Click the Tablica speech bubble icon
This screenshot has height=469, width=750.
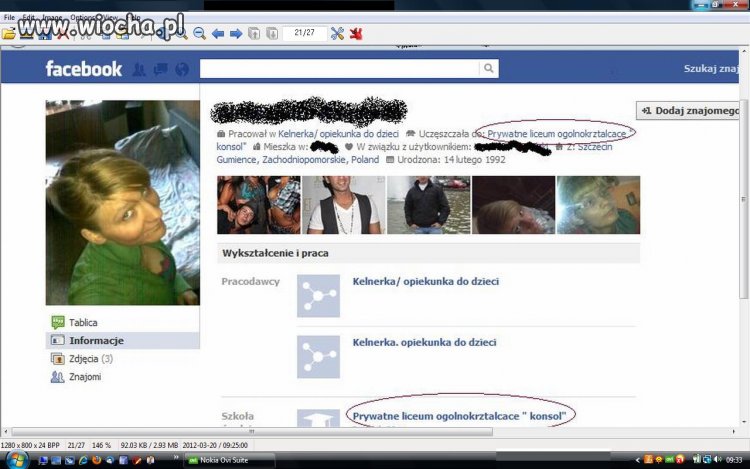pyautogui.click(x=58, y=322)
